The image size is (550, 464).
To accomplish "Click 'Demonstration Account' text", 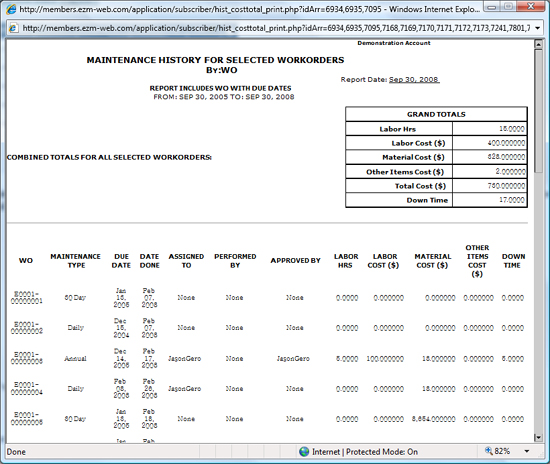I will 394,43.
